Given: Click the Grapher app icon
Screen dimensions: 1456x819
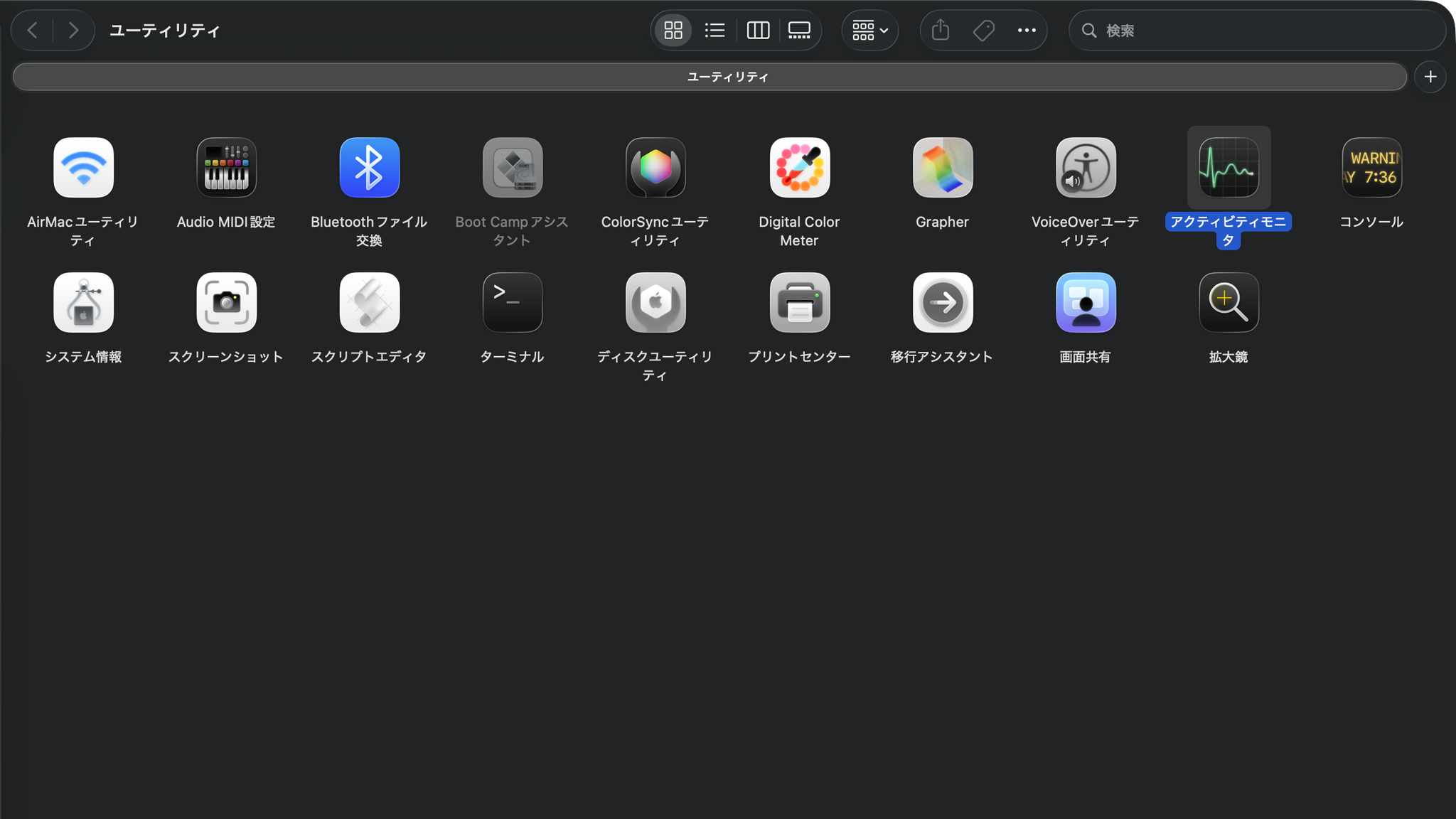Looking at the screenshot, I should coord(943,168).
